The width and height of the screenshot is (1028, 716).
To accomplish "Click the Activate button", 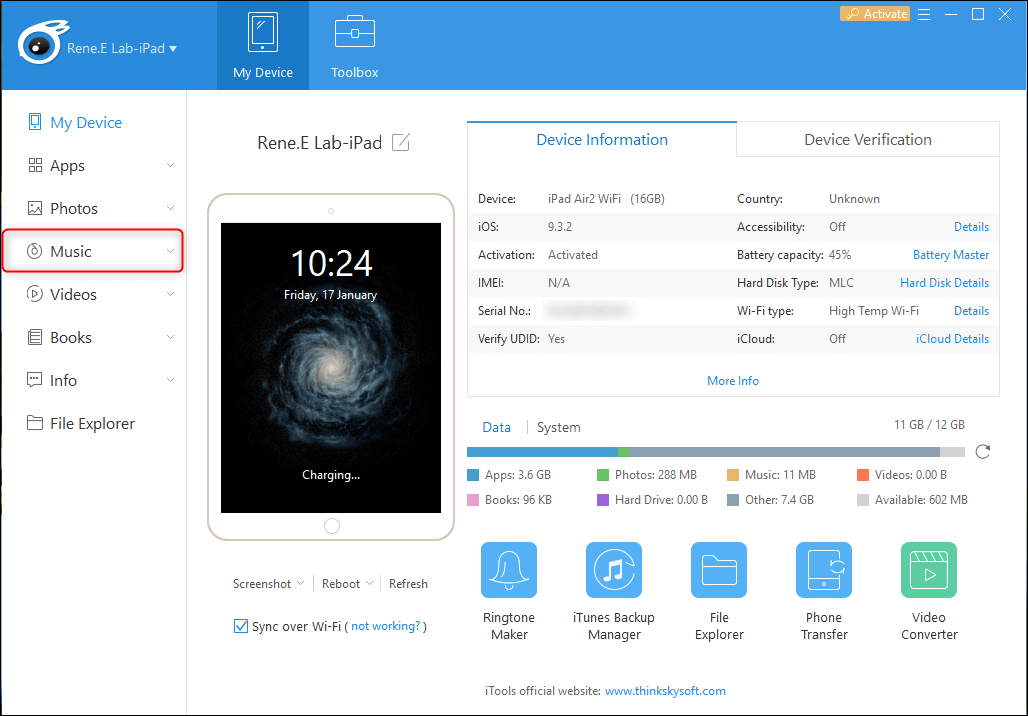I will (875, 14).
